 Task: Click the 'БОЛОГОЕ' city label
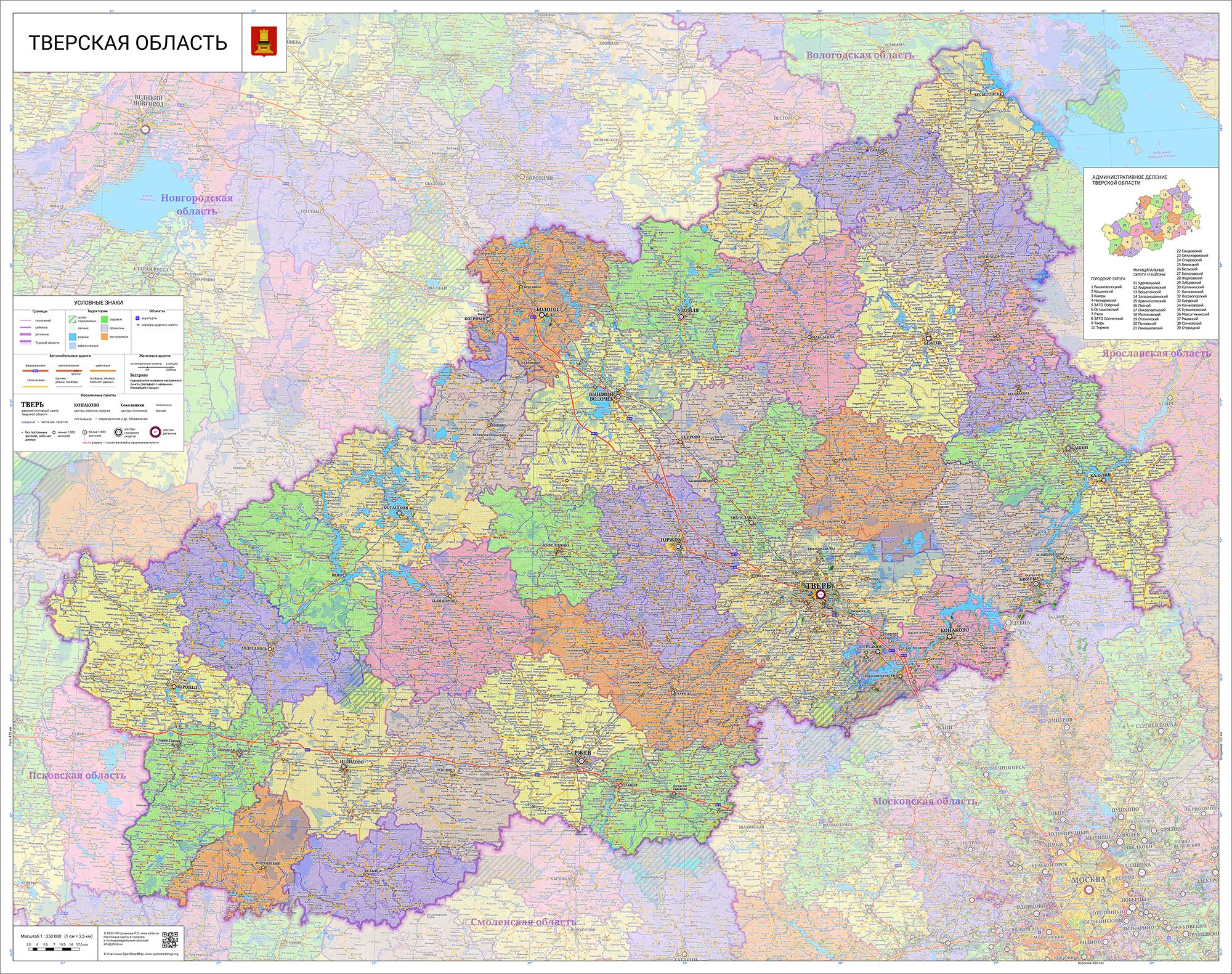tap(548, 309)
